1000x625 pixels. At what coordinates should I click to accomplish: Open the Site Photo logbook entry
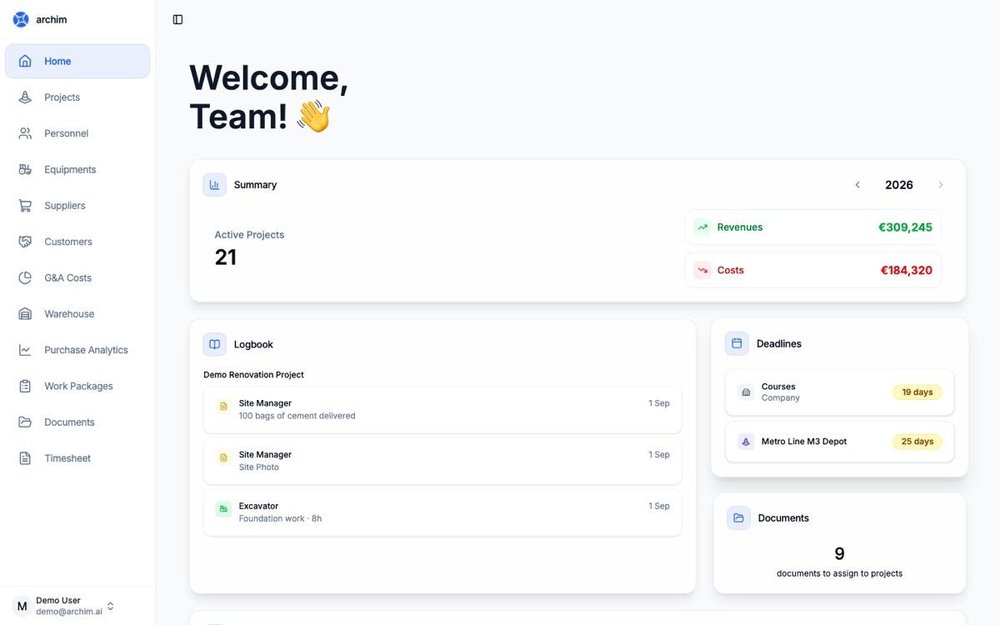point(443,460)
